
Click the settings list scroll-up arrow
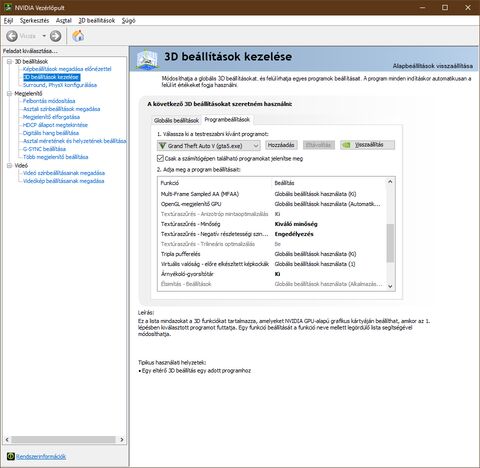click(x=390, y=182)
